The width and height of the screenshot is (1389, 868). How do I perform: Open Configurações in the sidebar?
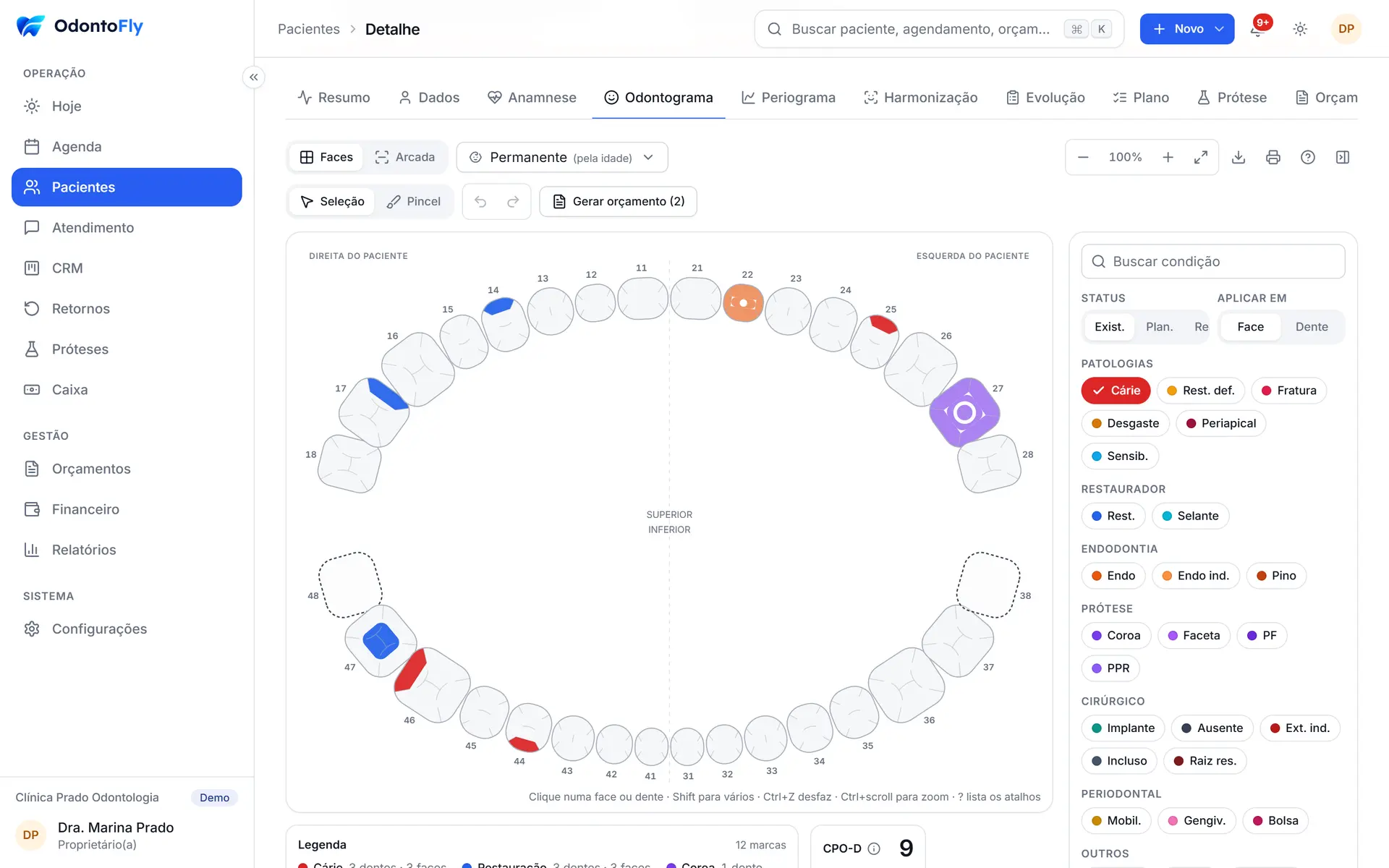pos(127,629)
